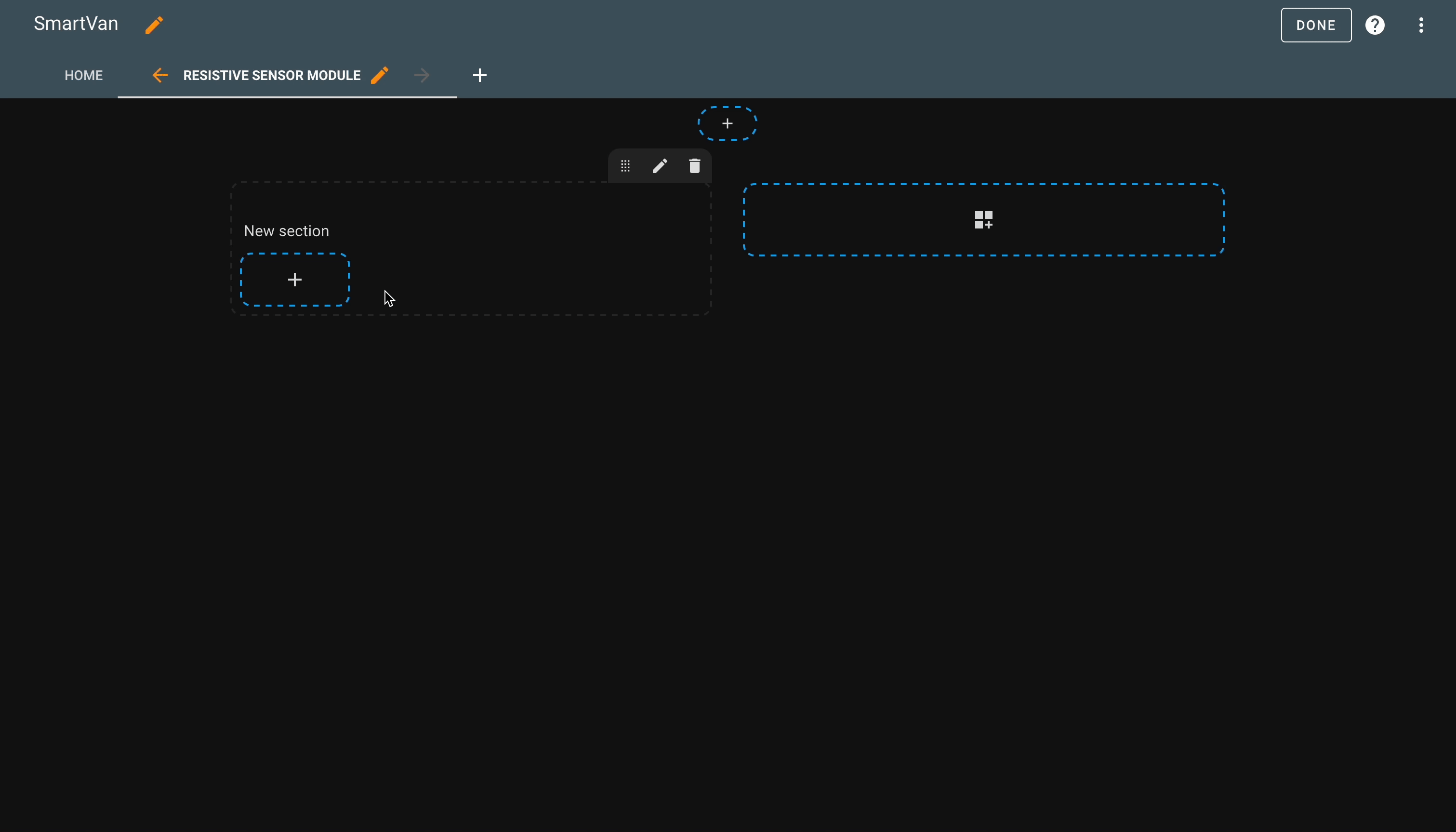Select the Resistive Sensor Module tab

[272, 75]
